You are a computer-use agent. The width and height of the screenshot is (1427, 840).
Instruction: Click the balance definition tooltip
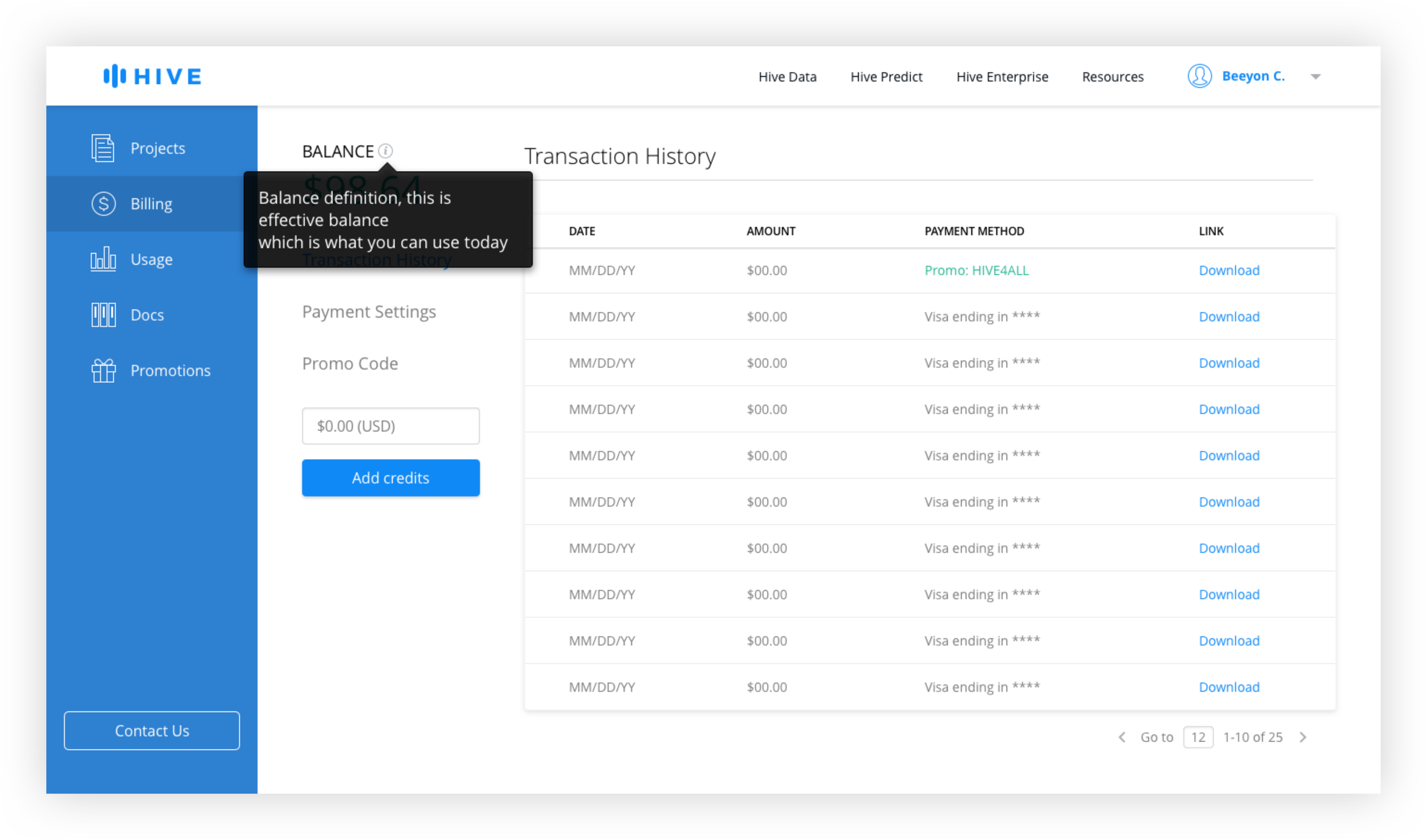tap(388, 220)
